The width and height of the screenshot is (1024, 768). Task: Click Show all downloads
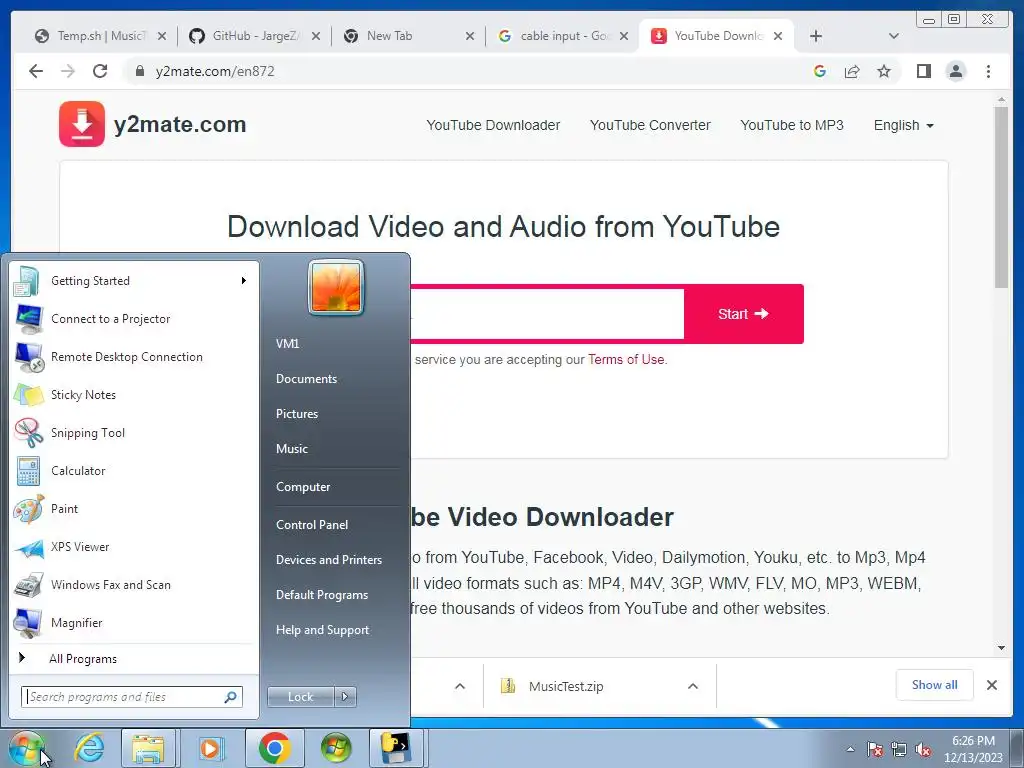coord(935,685)
